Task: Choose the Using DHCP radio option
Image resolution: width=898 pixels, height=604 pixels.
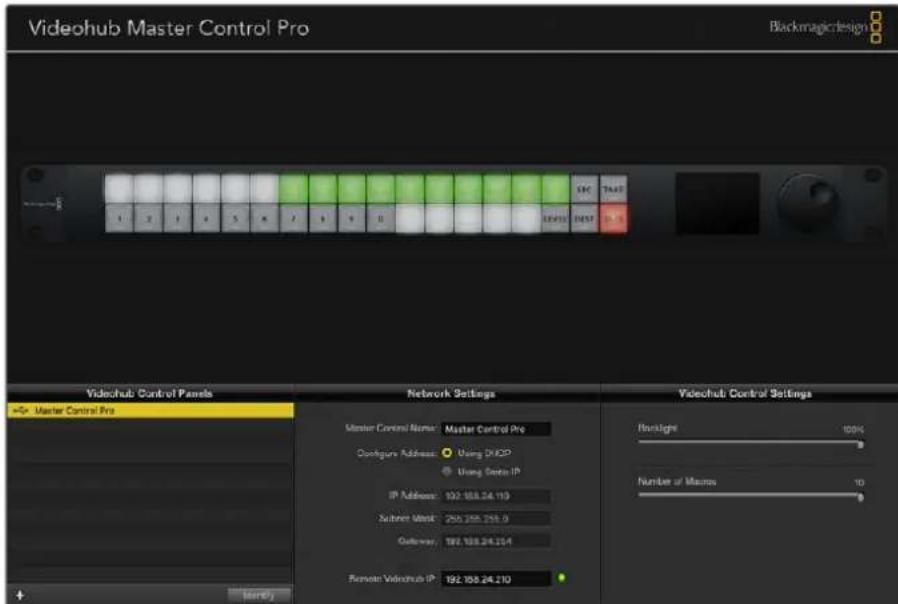Action: [x=447, y=453]
